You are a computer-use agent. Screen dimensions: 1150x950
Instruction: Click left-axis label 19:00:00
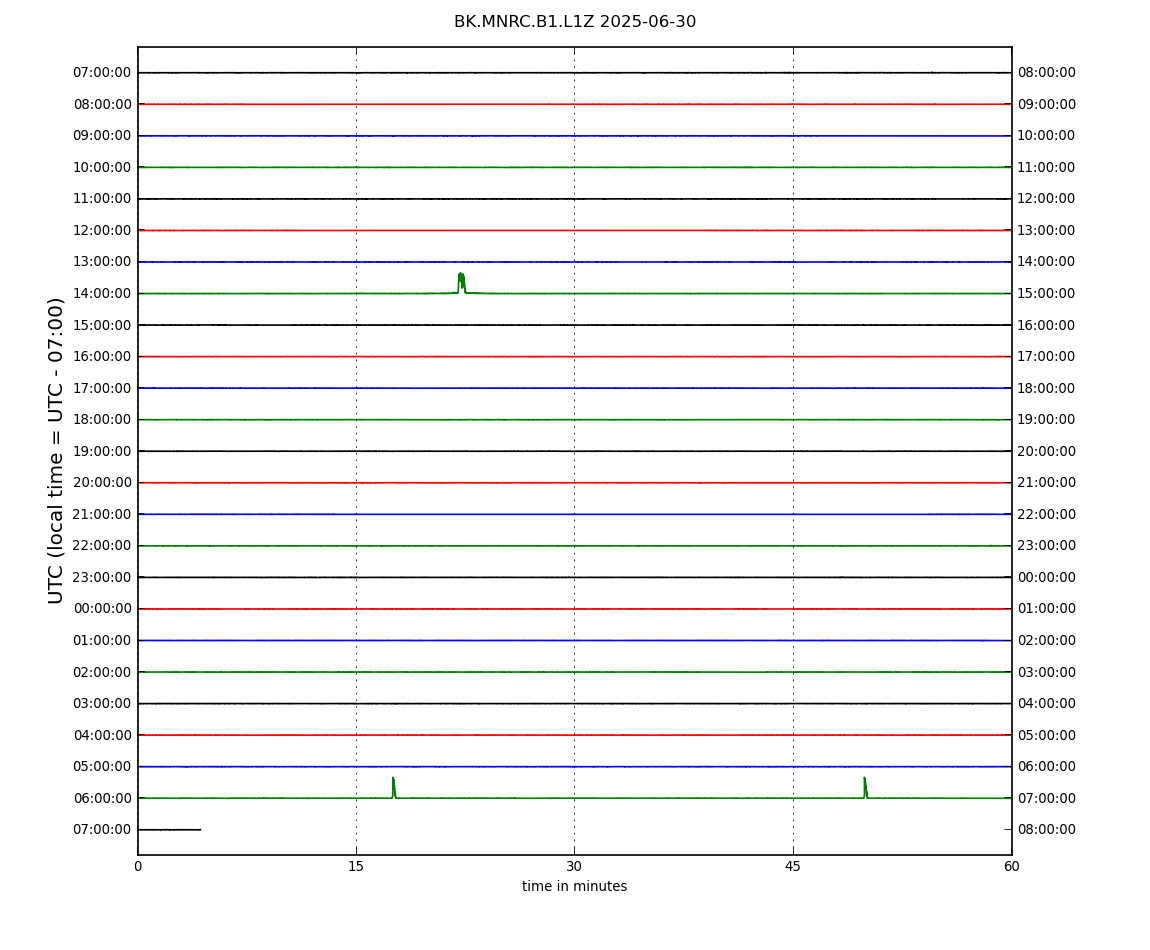coord(102,451)
